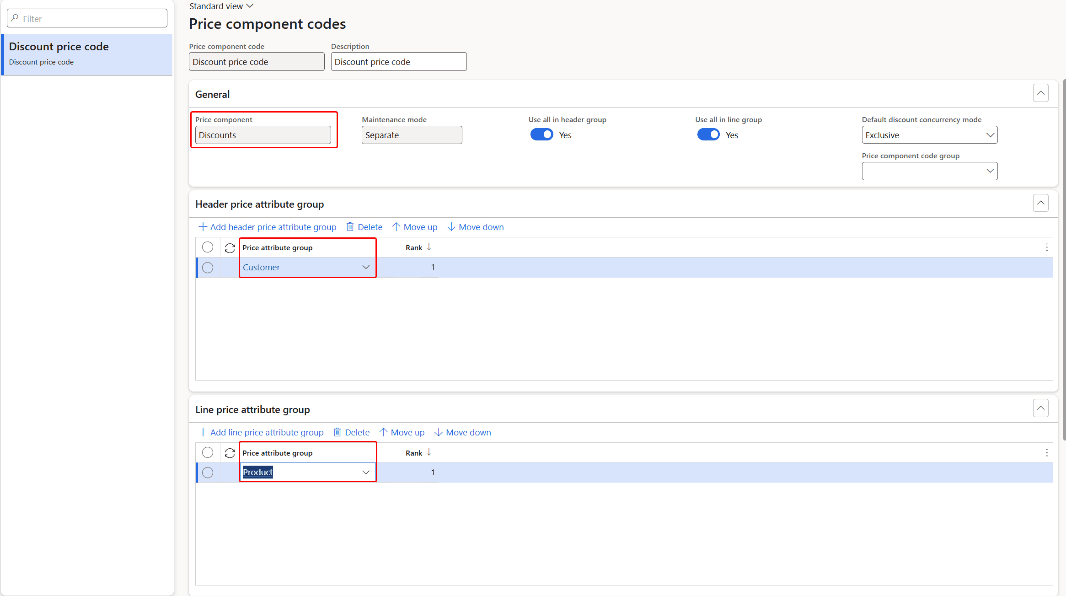Open the Customer price attribute group dropdown
This screenshot has height=596, width=1066.
point(366,268)
